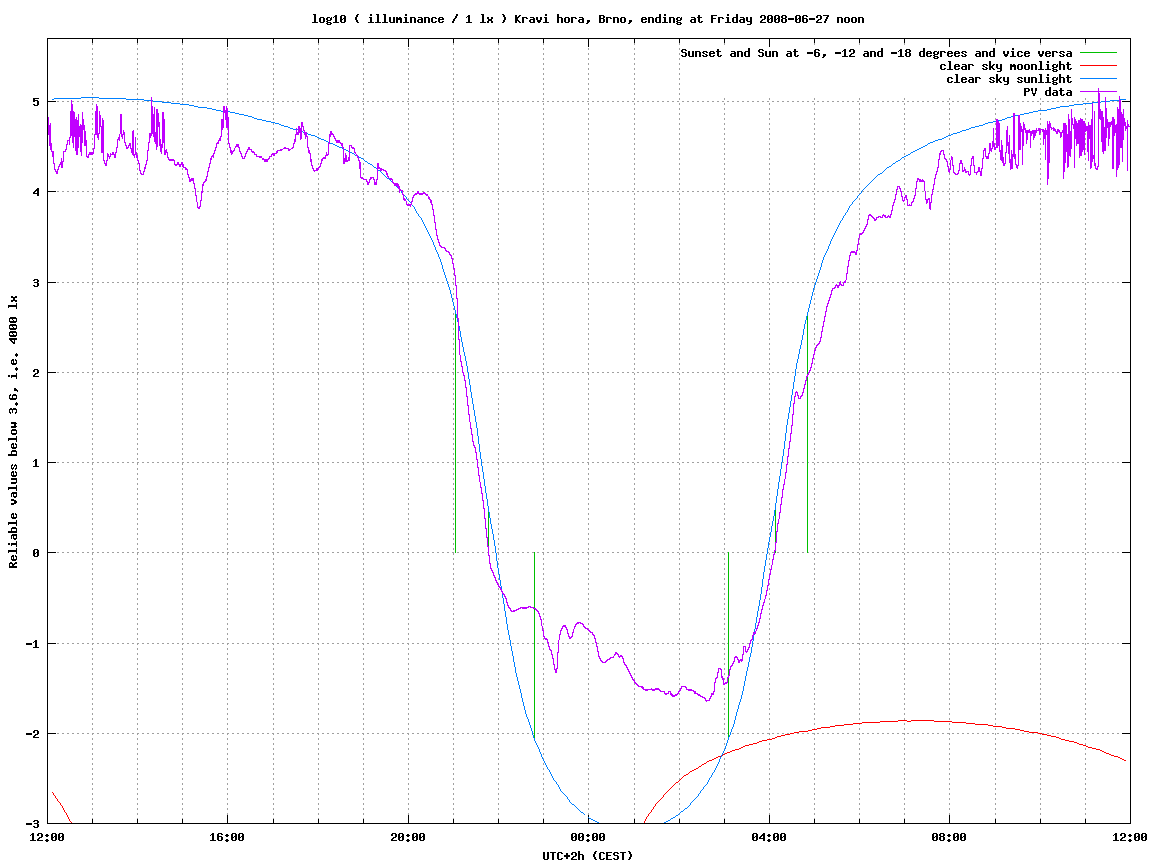Click the legend entry "clear sky sunlight"

tap(1009, 79)
